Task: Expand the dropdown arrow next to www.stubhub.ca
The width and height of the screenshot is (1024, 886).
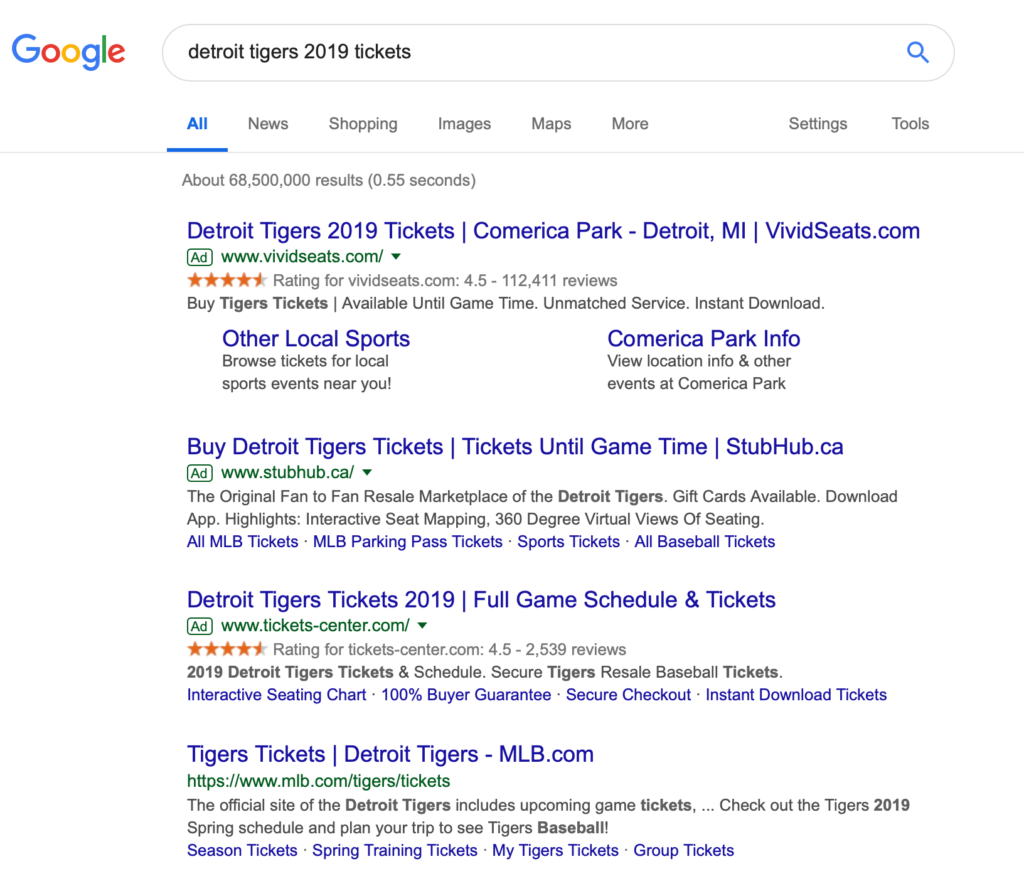Action: point(367,472)
